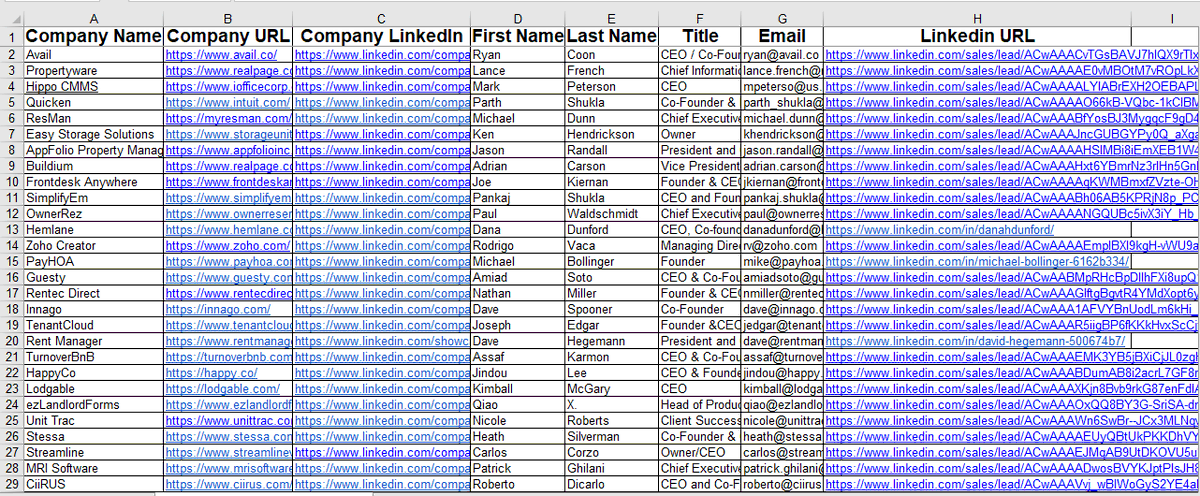The height and width of the screenshot is (496, 1200).
Task: Select first name Lance cell
Action: click(x=517, y=71)
